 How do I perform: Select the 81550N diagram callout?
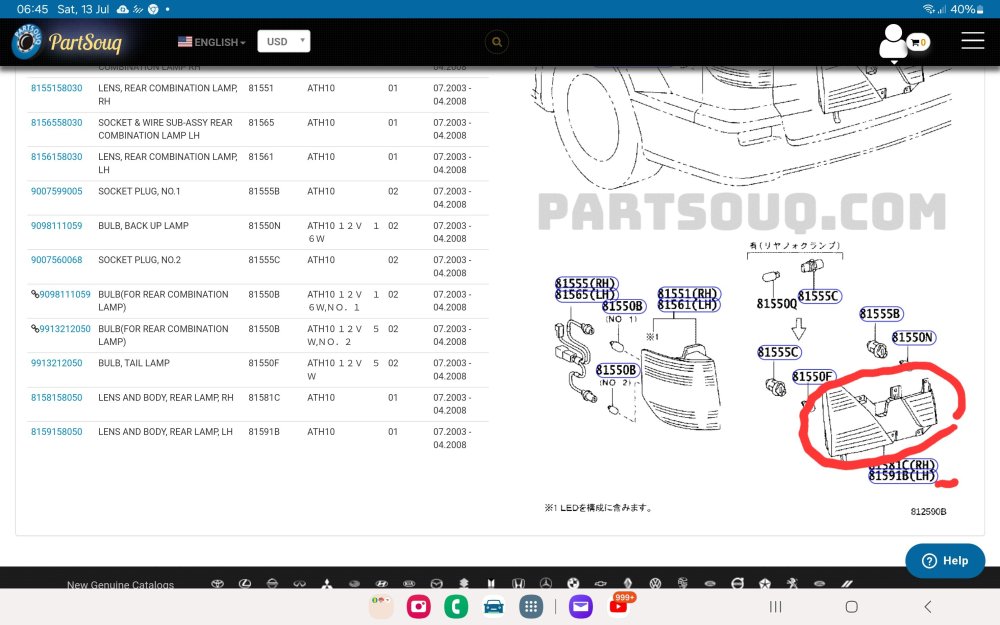[913, 337]
